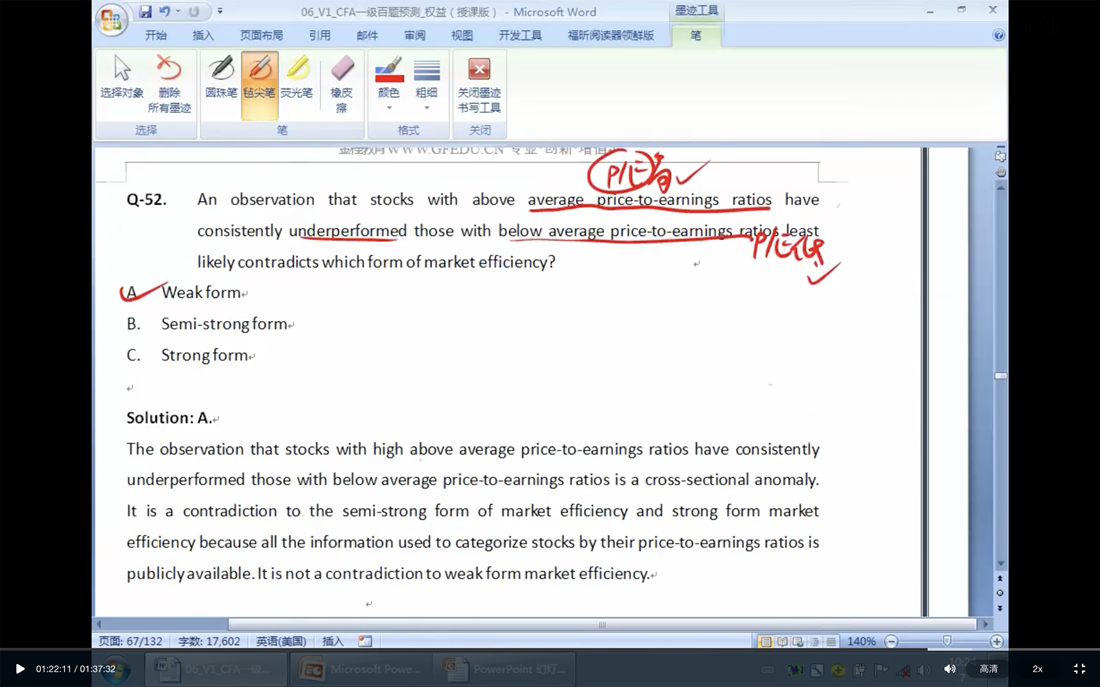
Task: Select the 笔 Pens ribbon tab
Action: pyautogui.click(x=695, y=35)
